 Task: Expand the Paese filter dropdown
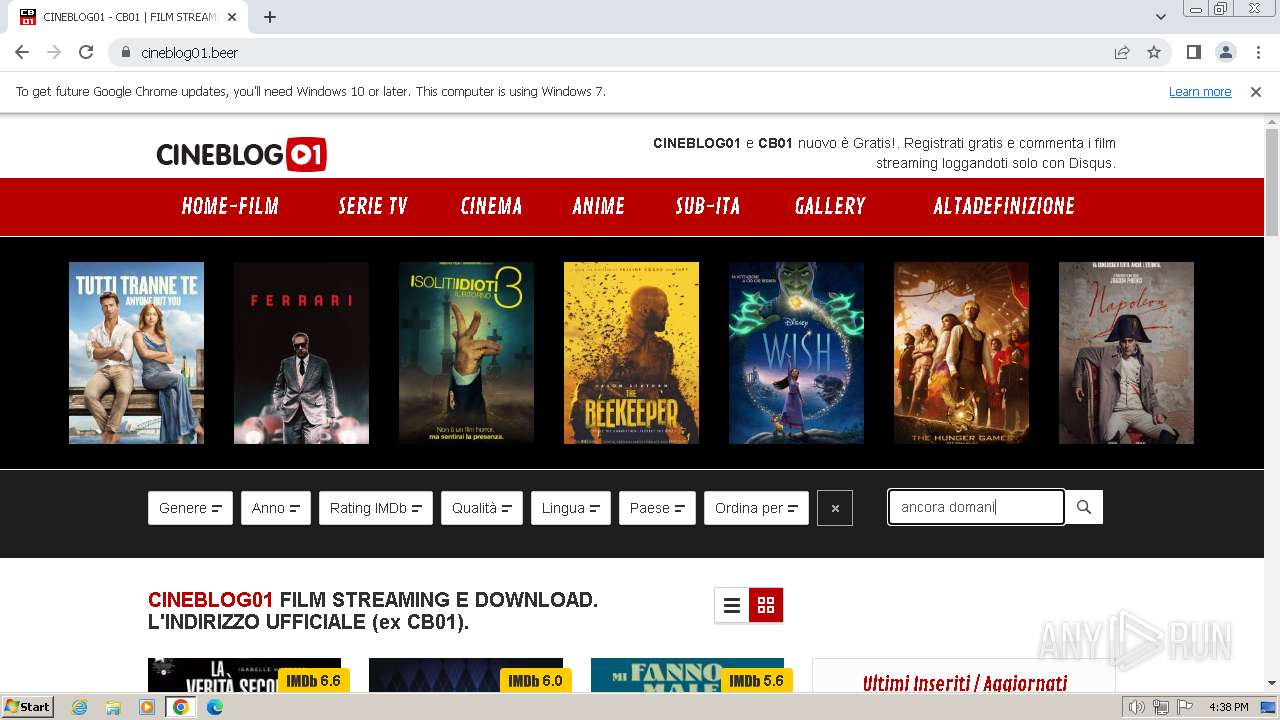point(657,508)
